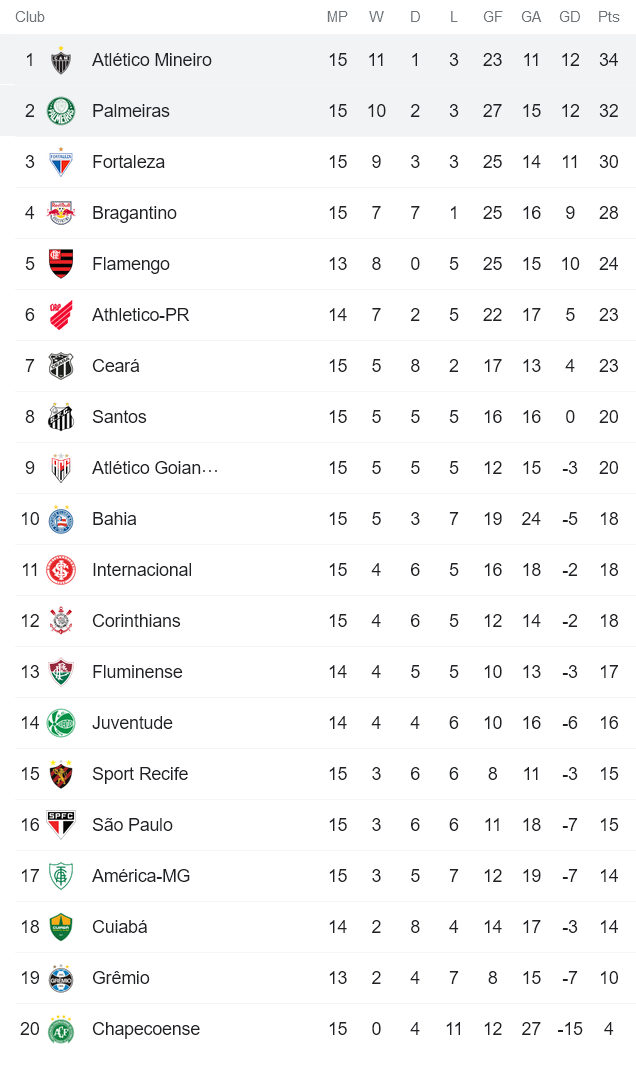Sort the table by Pts column

pos(608,17)
